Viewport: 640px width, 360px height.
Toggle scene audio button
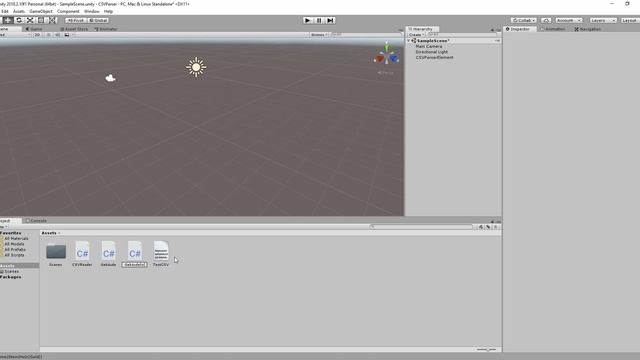click(x=57, y=35)
